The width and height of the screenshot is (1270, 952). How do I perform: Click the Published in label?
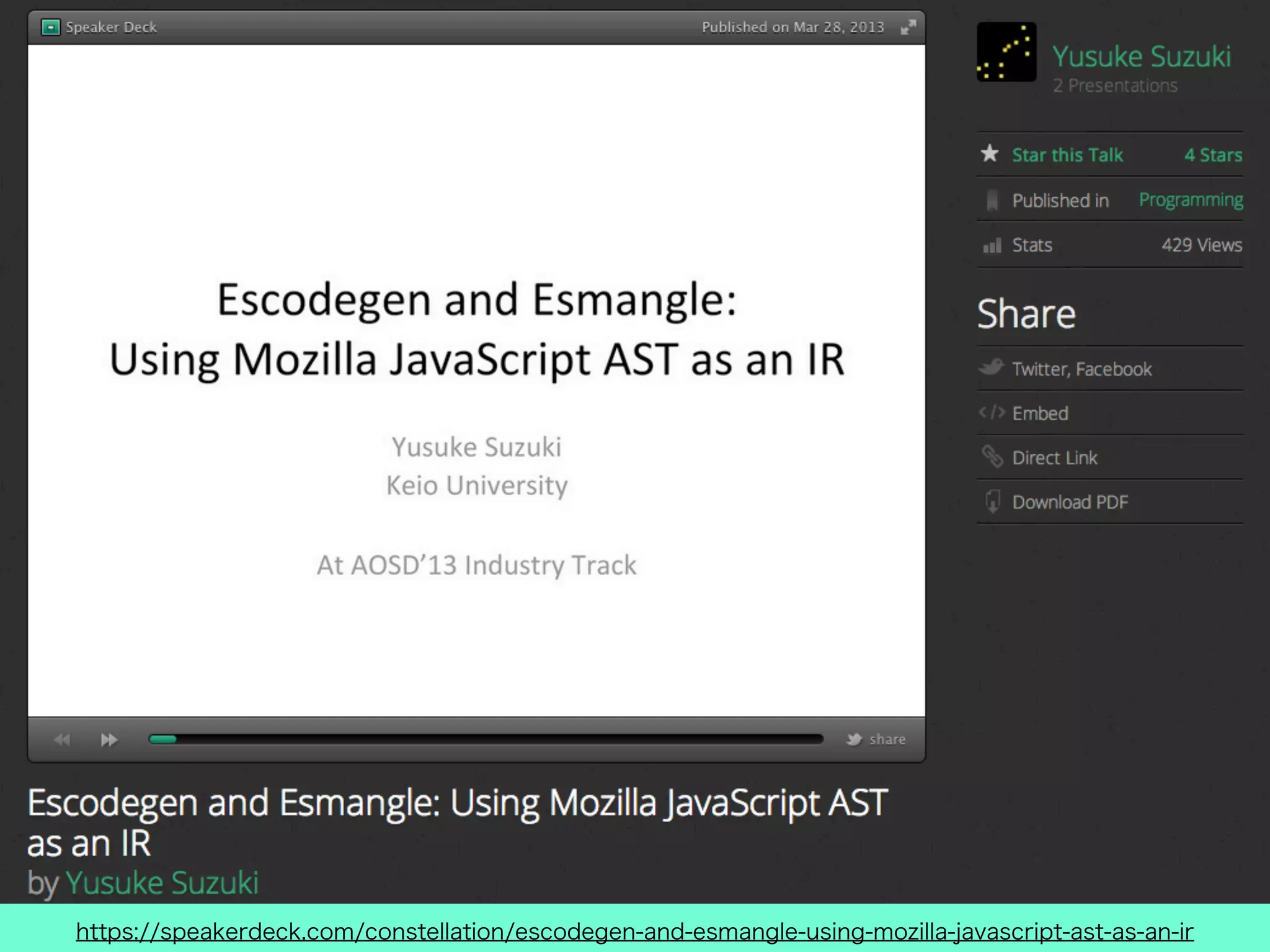click(x=1060, y=201)
